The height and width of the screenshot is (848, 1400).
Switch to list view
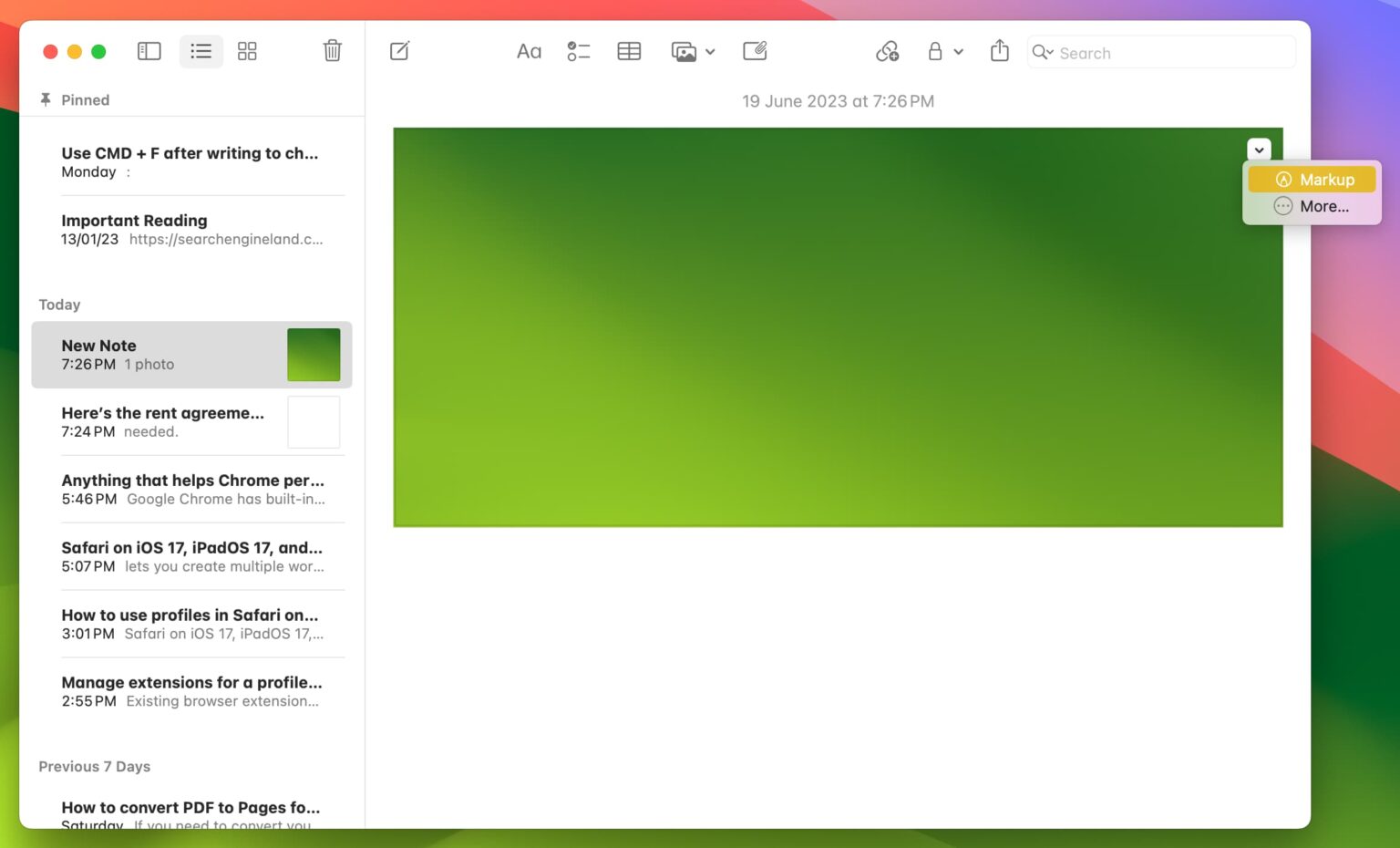(x=201, y=51)
